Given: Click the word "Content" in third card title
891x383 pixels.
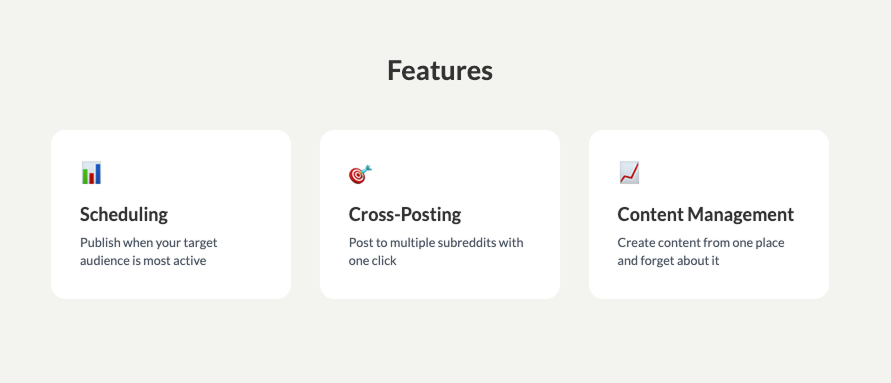Looking at the screenshot, I should pyautogui.click(x=651, y=215).
